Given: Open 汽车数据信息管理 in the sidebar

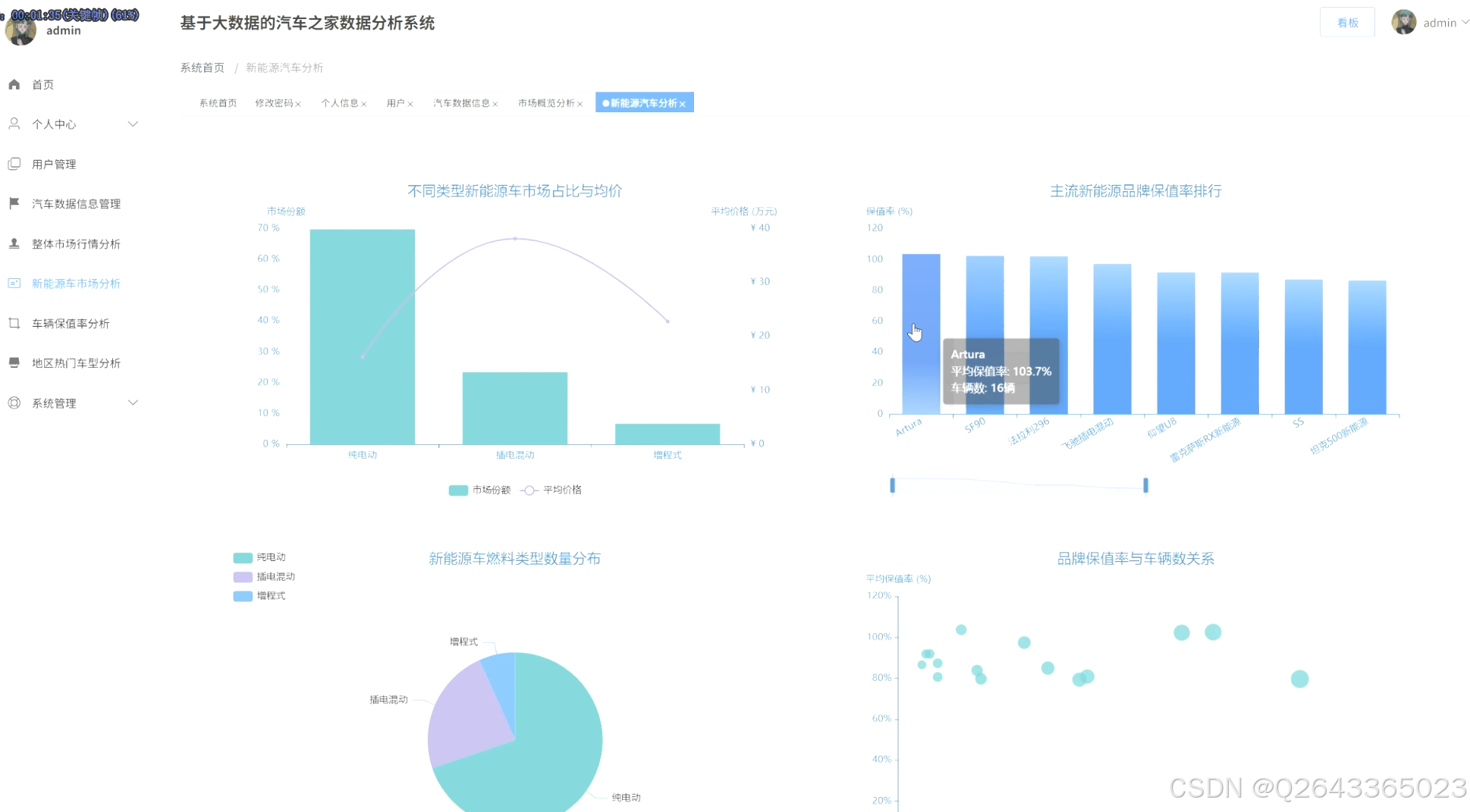Looking at the screenshot, I should 76,203.
